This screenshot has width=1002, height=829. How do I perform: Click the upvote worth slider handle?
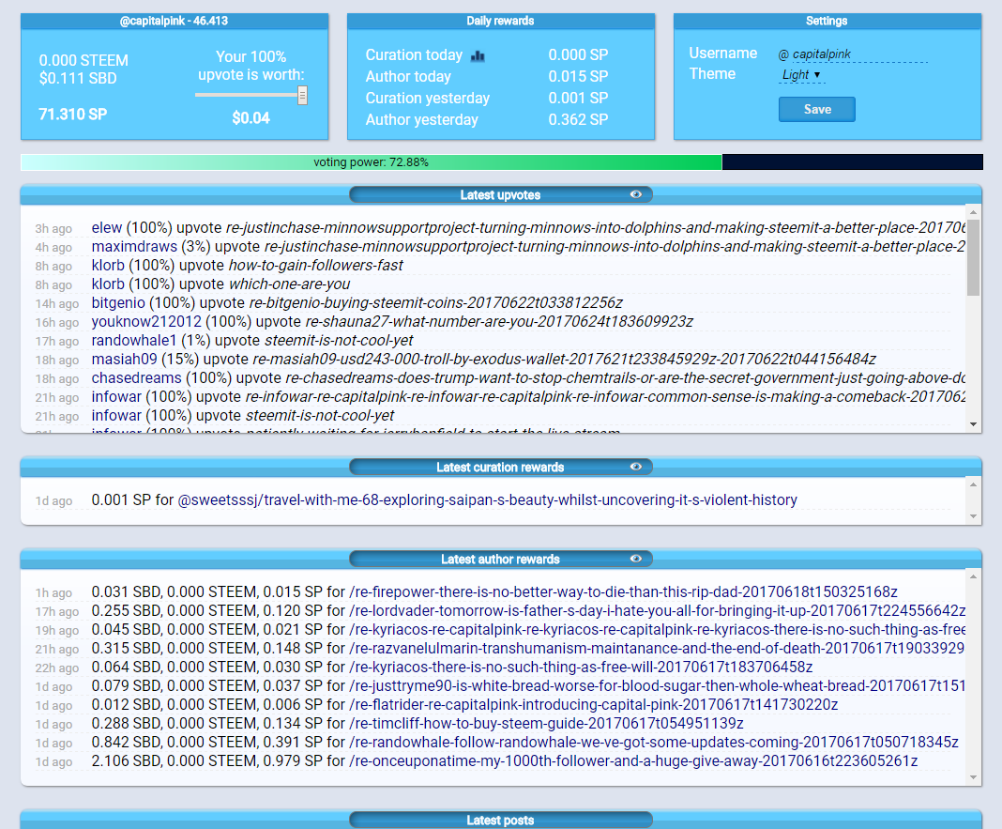coord(302,95)
